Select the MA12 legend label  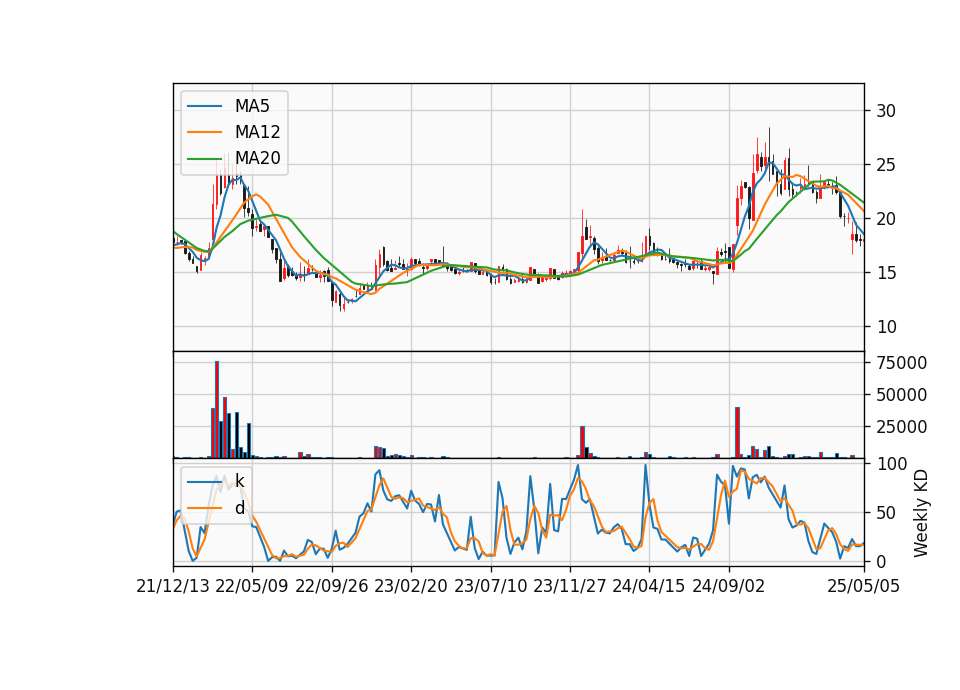click(257, 132)
